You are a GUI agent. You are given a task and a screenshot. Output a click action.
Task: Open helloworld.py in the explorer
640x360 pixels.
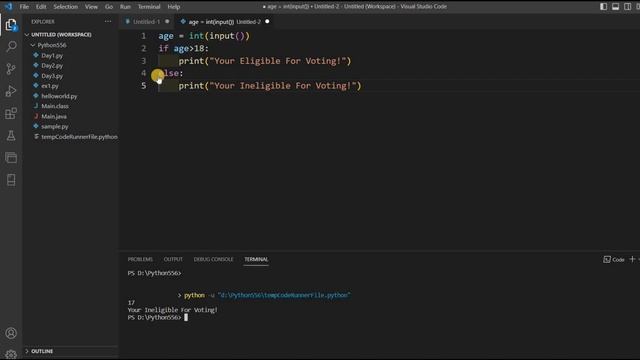click(x=59, y=96)
